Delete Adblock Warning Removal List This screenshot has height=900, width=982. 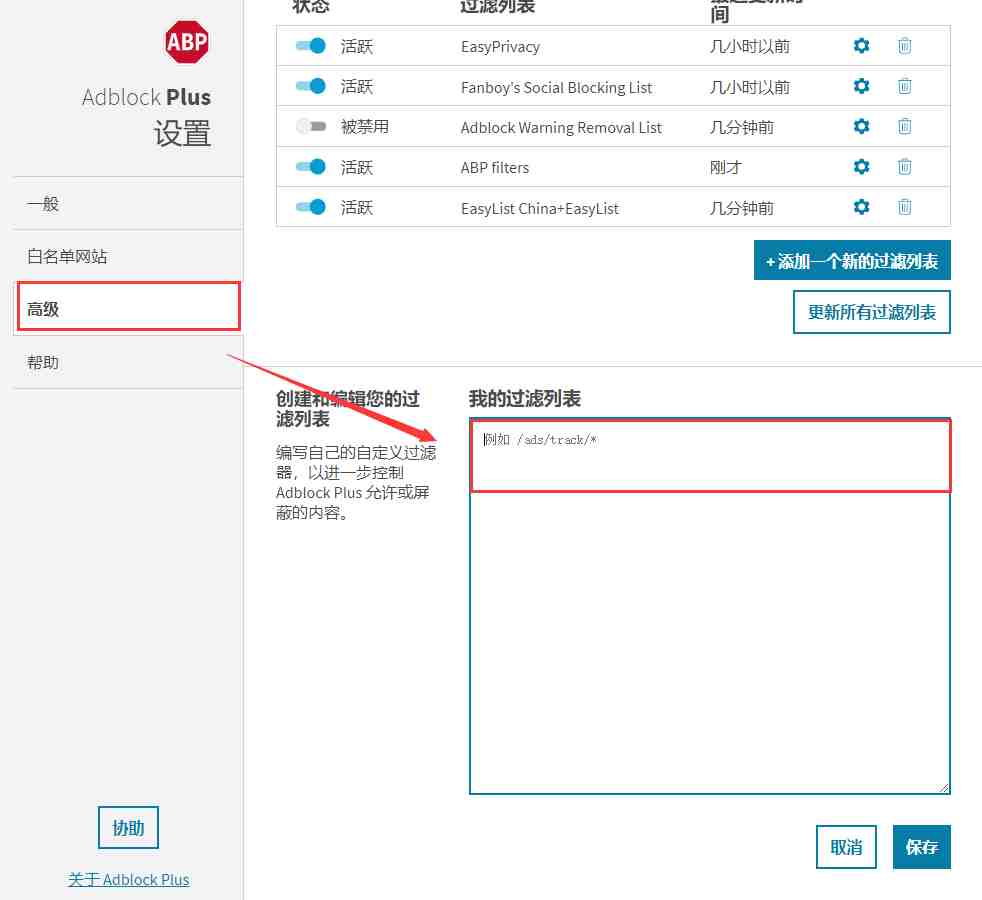click(x=904, y=127)
